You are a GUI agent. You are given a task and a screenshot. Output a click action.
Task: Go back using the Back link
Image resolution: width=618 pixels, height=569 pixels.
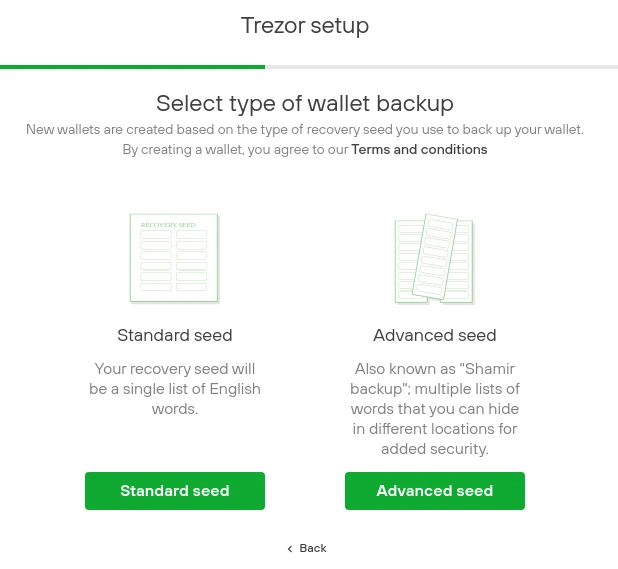point(313,548)
